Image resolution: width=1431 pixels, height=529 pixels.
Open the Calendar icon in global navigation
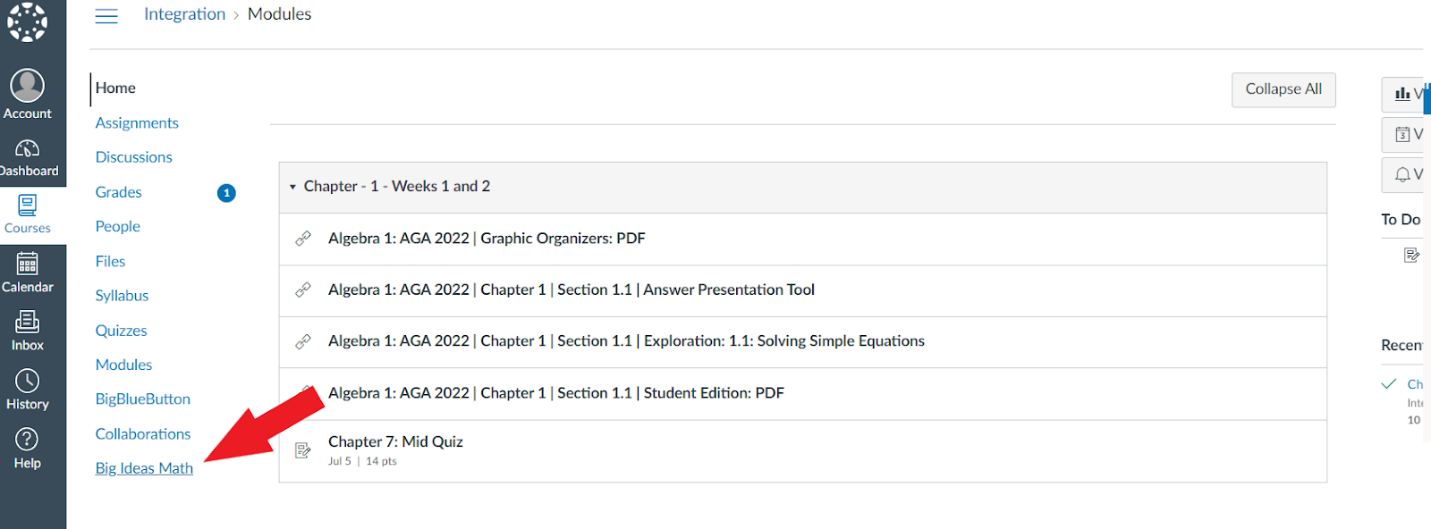[27, 264]
